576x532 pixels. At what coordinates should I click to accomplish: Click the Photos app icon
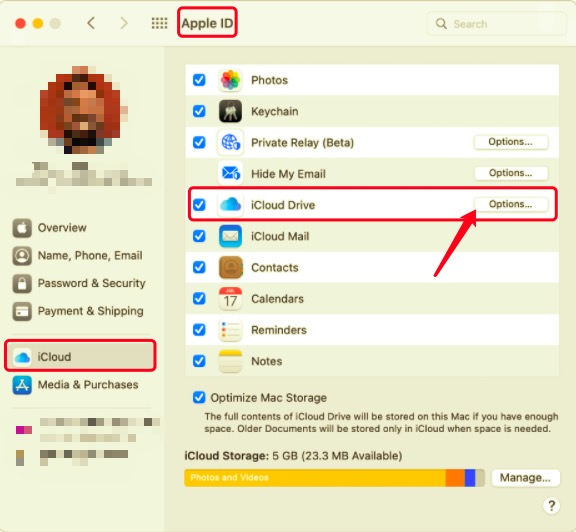230,80
